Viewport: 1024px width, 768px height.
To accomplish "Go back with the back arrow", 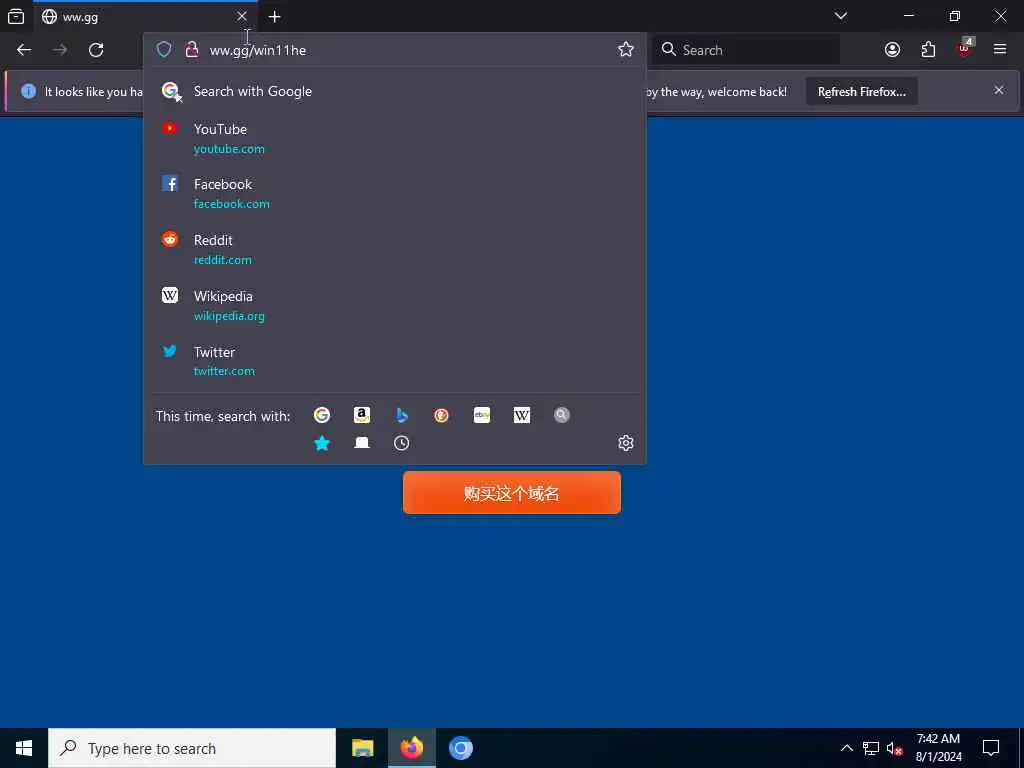I will 24,50.
